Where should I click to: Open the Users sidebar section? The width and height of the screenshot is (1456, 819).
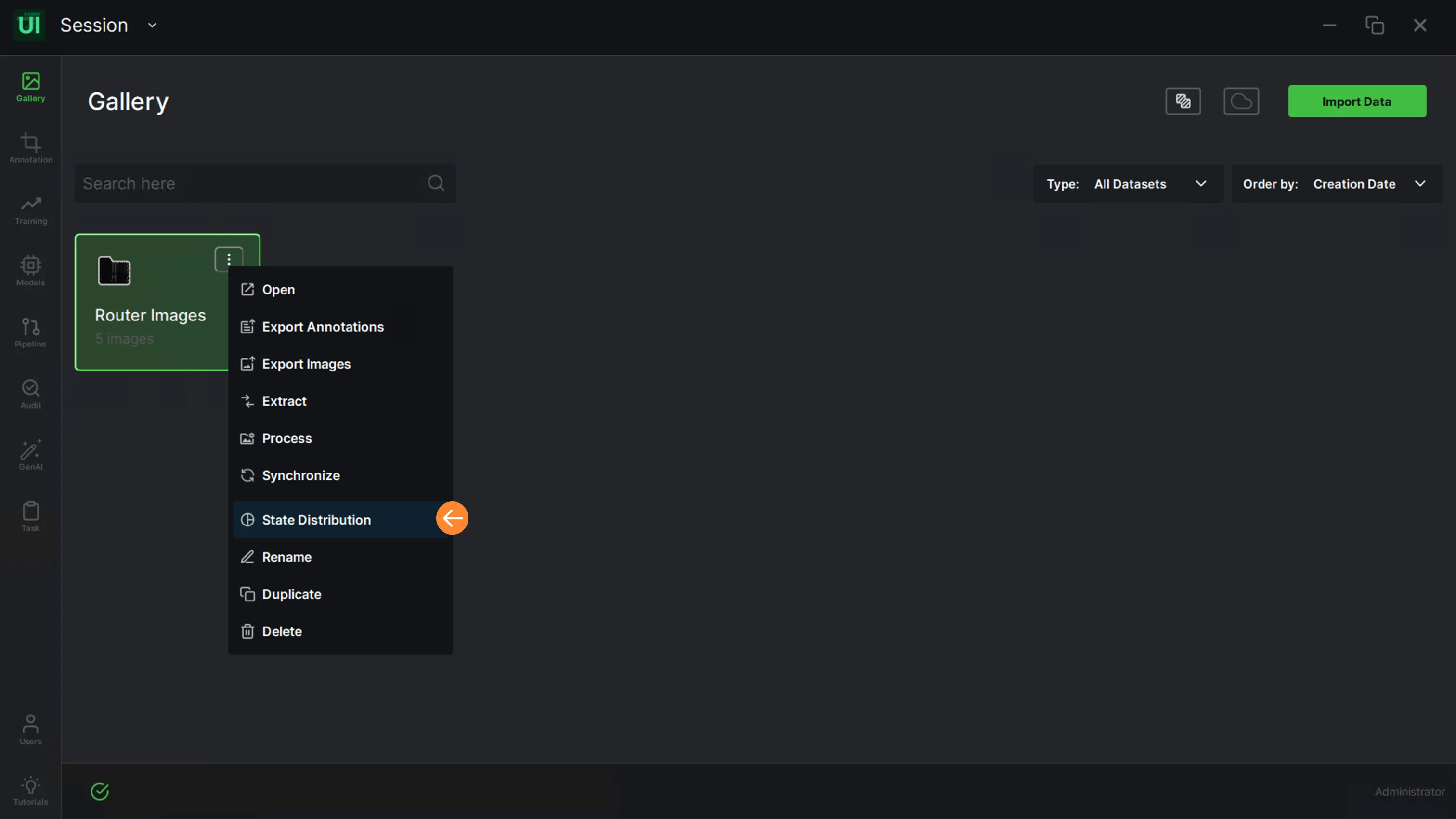(30, 730)
